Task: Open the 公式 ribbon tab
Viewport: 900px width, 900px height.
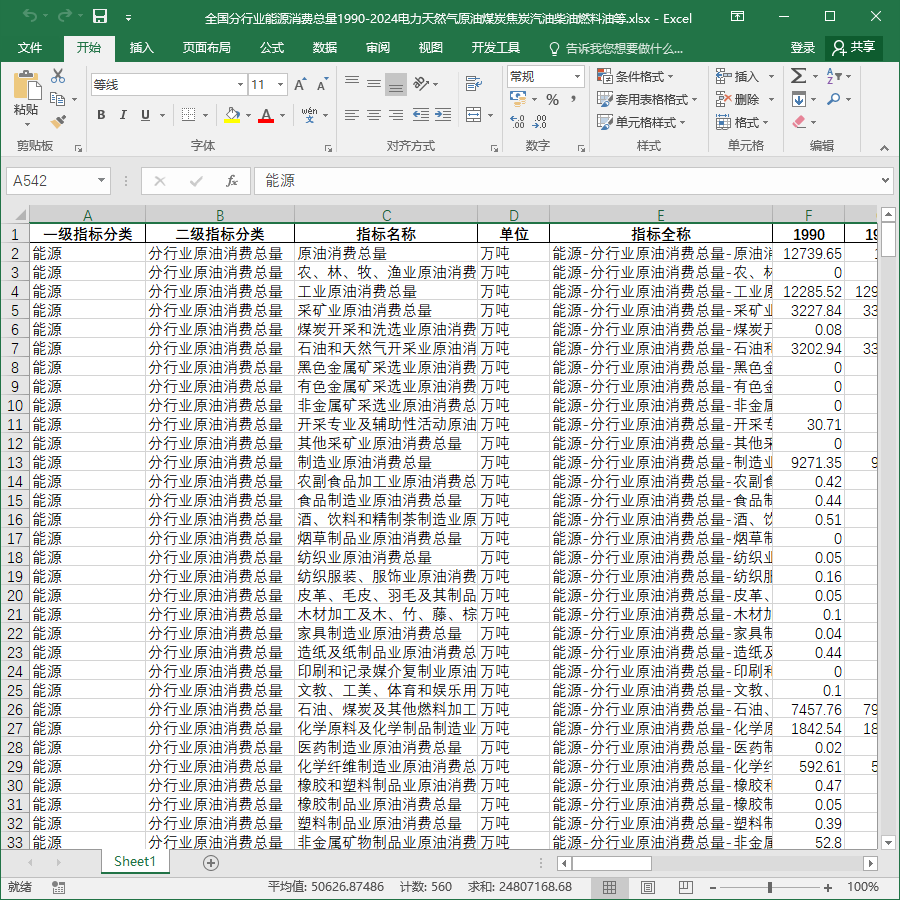Action: pos(272,48)
